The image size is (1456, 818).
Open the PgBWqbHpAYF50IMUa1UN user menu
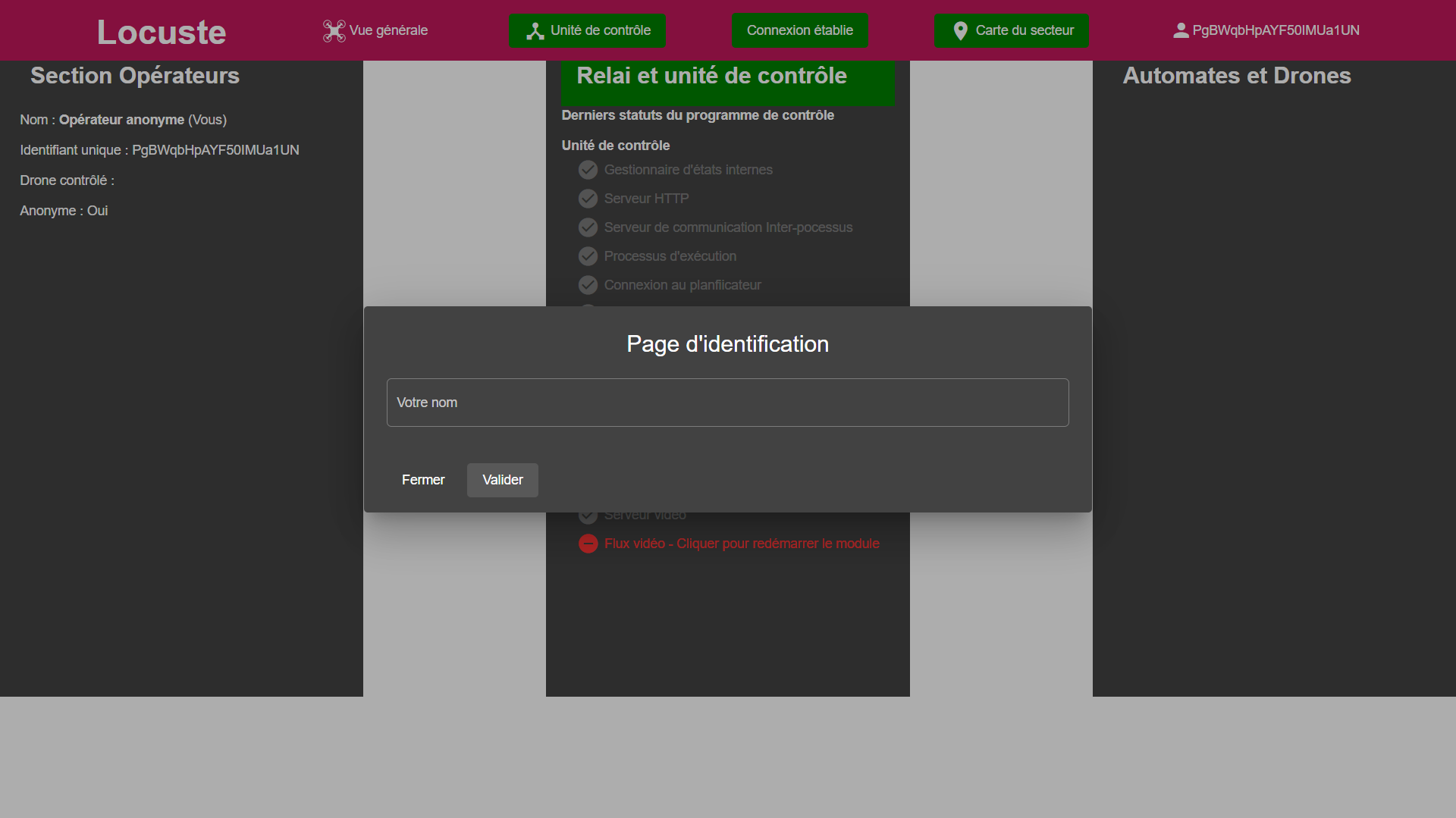(x=1266, y=30)
